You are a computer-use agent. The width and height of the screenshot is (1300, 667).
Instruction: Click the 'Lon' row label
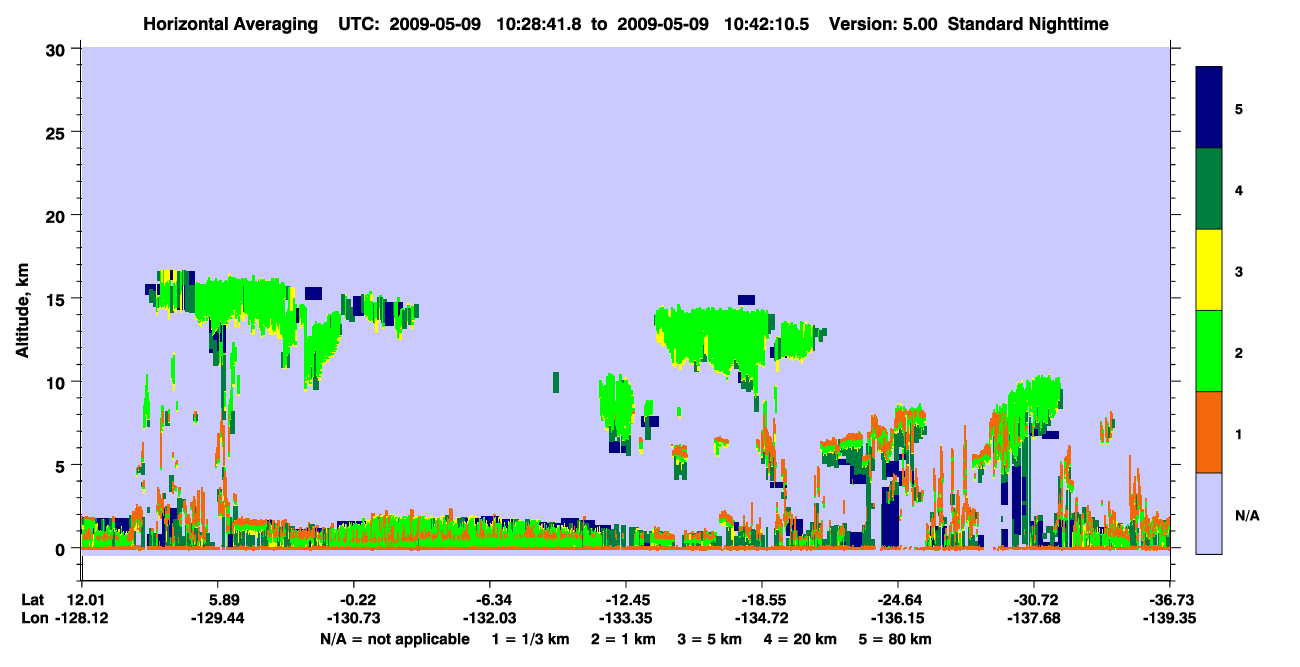[x=33, y=619]
